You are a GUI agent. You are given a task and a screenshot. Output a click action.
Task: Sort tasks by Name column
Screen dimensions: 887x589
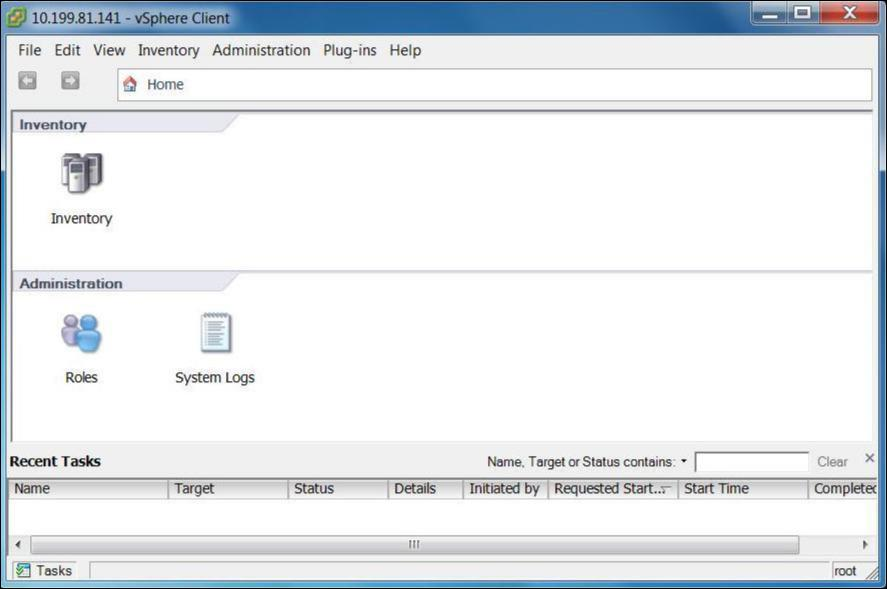coord(88,489)
